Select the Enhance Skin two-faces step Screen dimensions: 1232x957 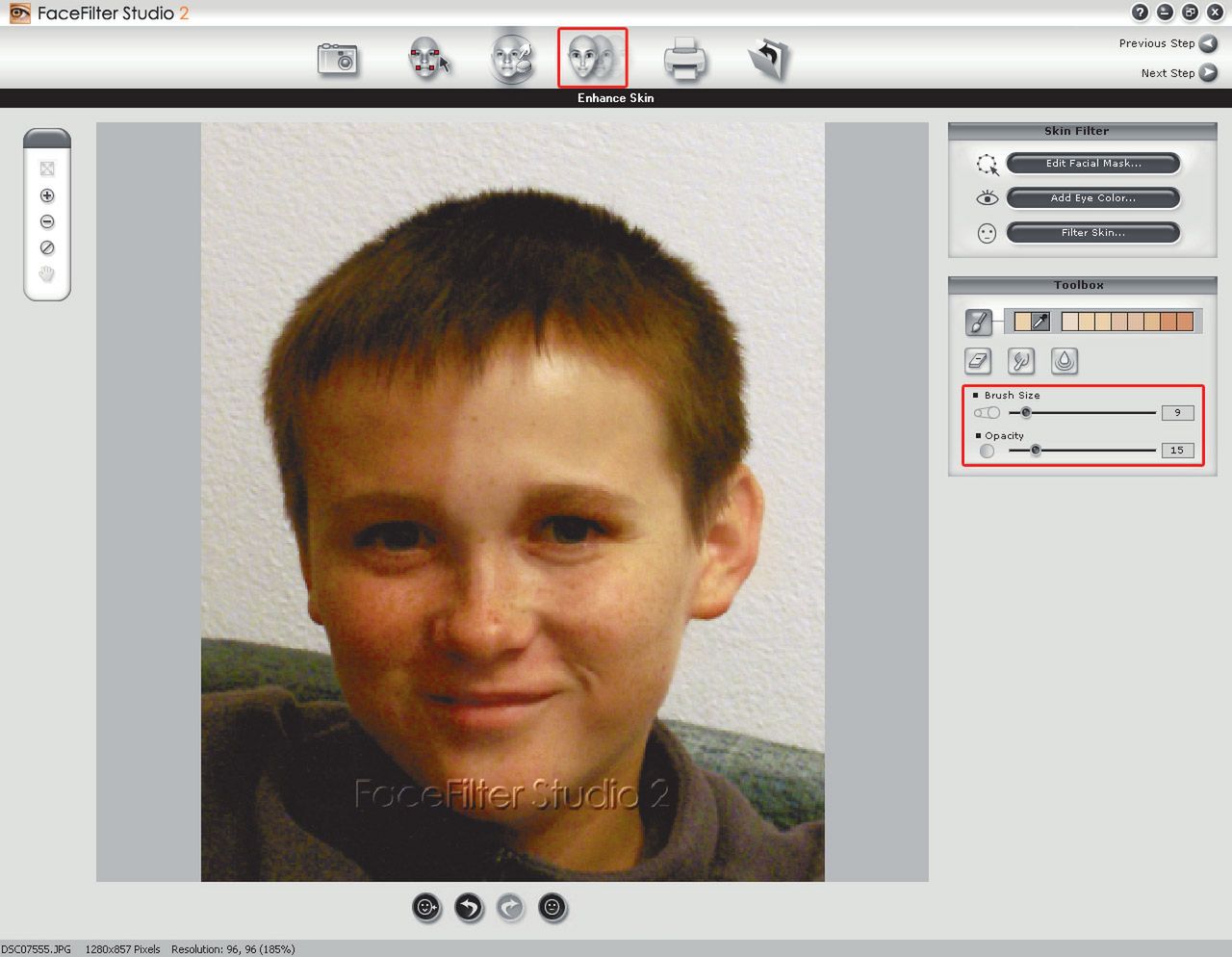[592, 57]
